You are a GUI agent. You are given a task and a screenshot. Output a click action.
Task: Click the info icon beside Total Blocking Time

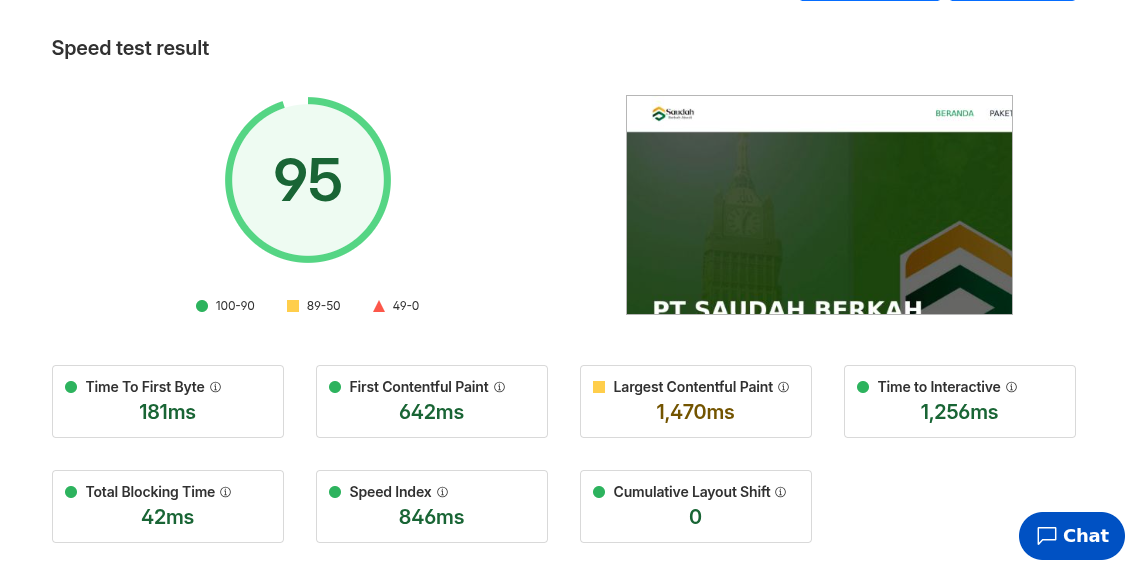225,492
